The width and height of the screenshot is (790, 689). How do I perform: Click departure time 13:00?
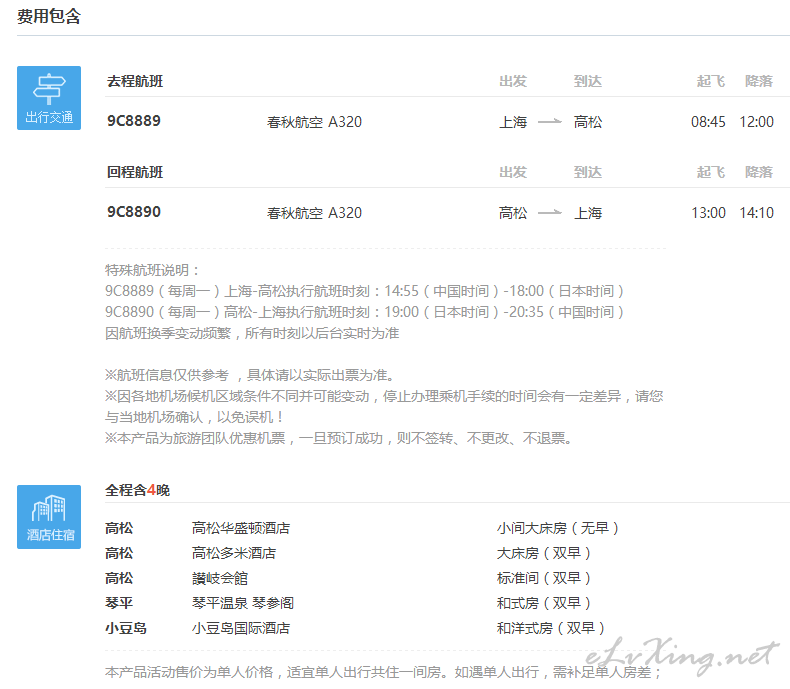(x=708, y=213)
